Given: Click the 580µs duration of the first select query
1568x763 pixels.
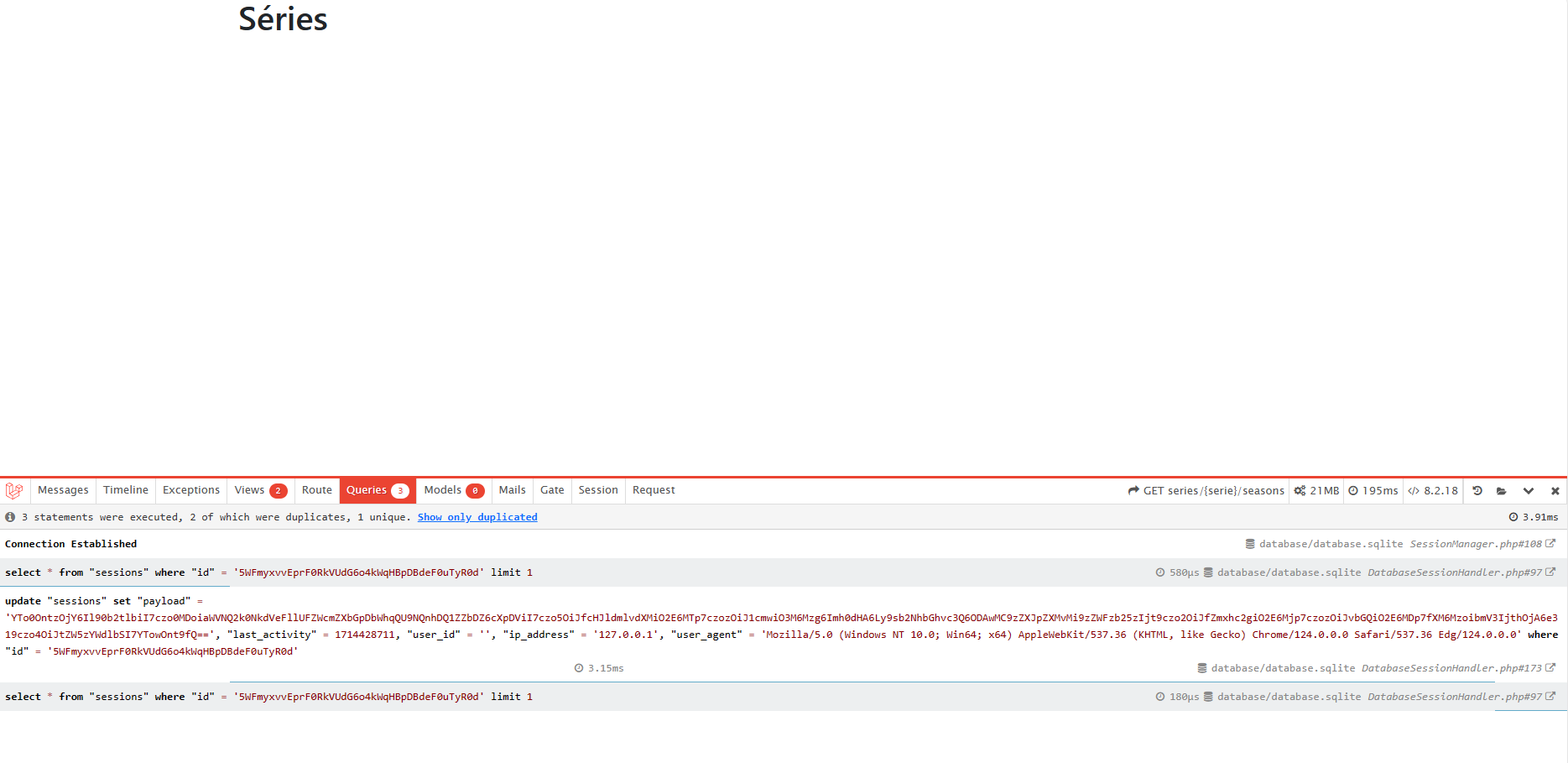Looking at the screenshot, I should point(1177,572).
